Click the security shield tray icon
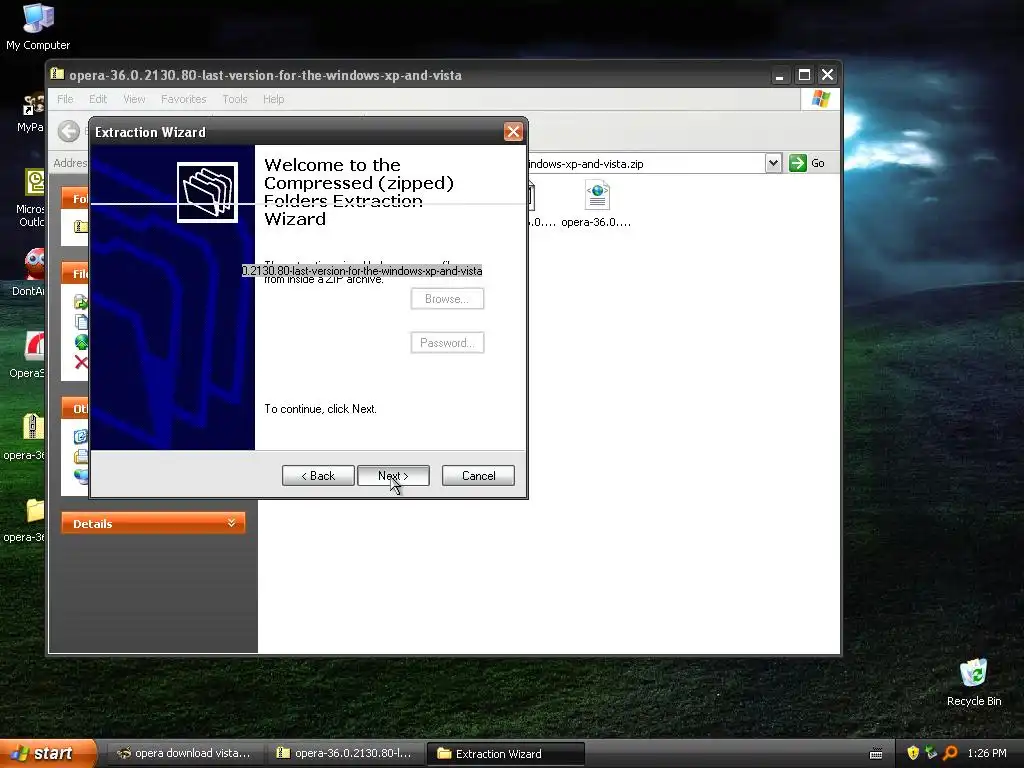 [912, 753]
